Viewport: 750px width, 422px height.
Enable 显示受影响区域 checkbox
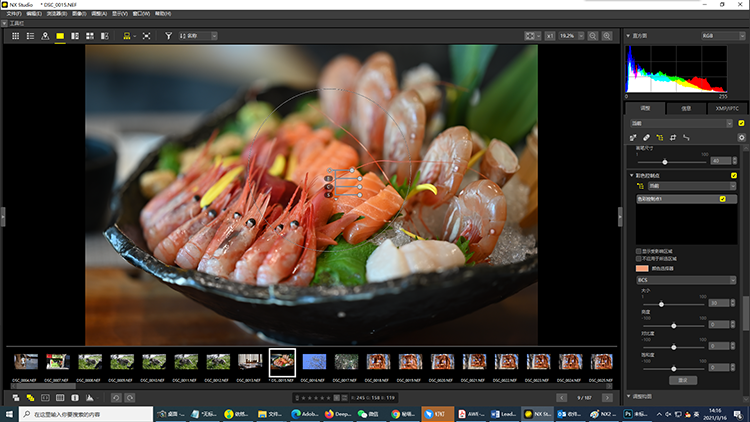pyautogui.click(x=640, y=250)
